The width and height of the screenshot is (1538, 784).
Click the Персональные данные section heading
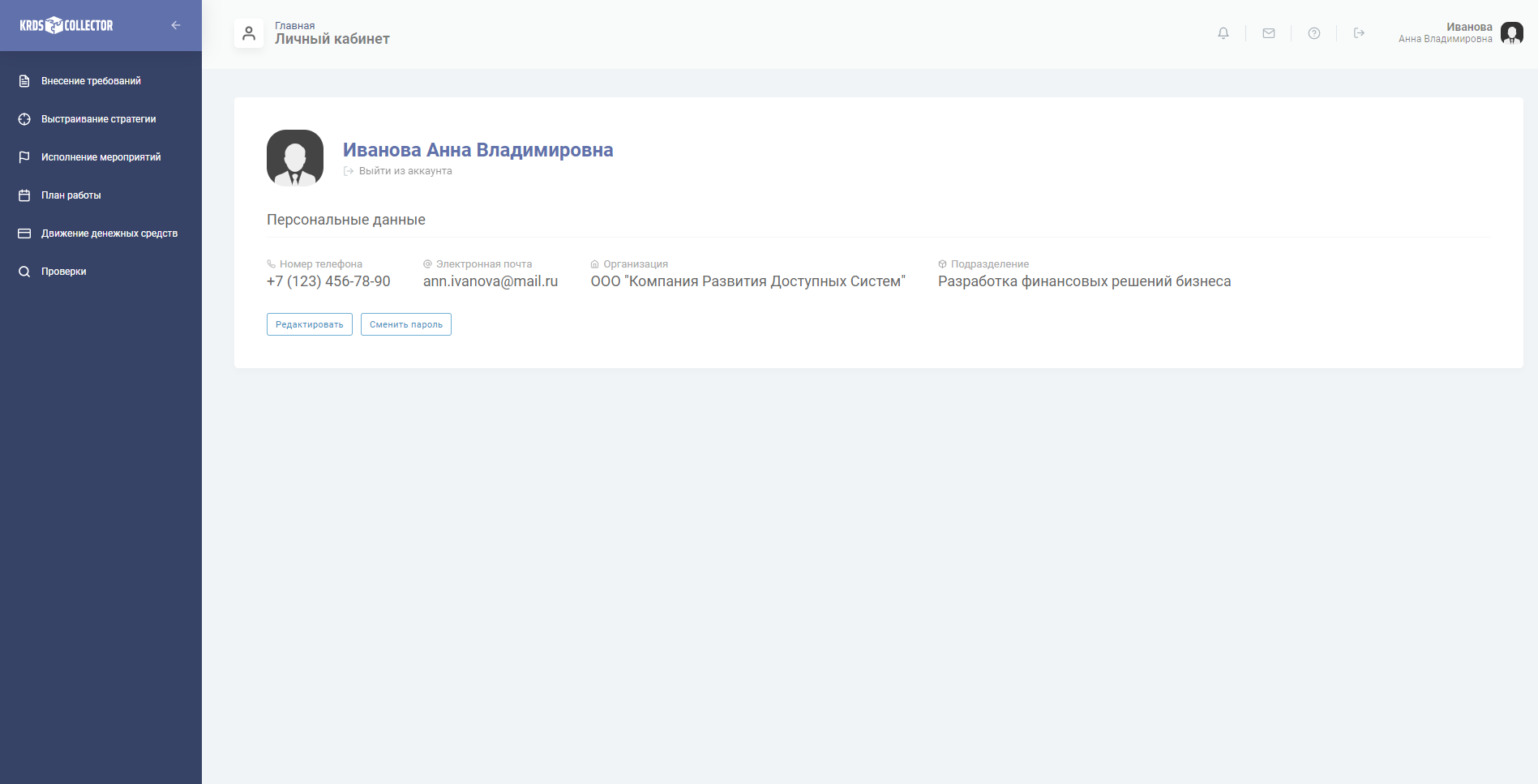(346, 220)
